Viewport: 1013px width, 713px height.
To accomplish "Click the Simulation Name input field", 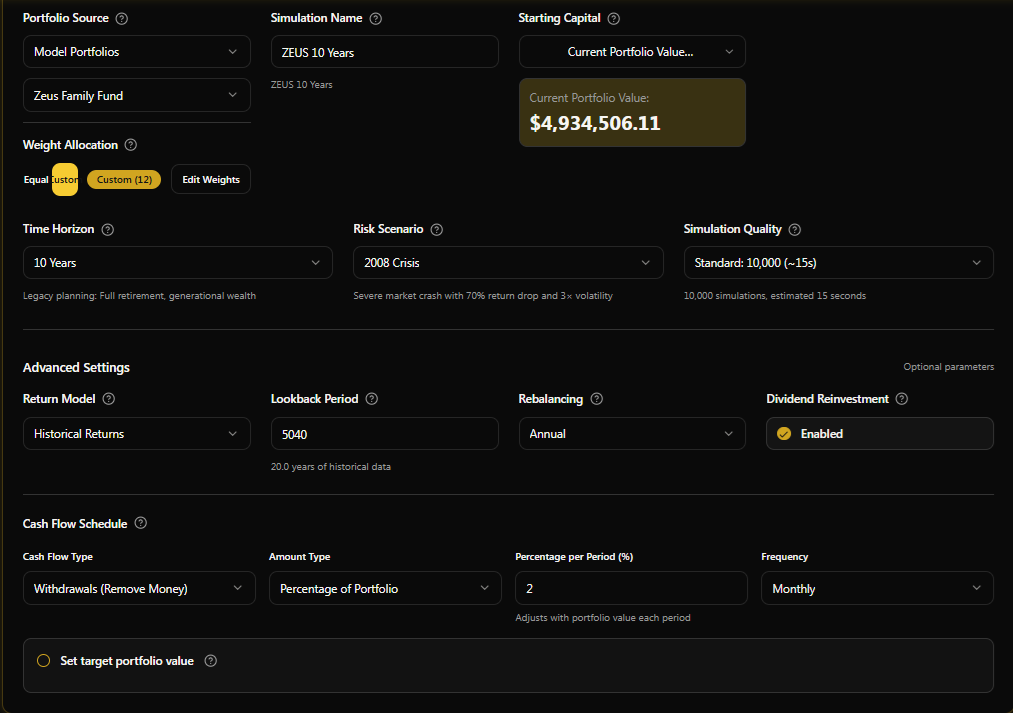I will point(384,52).
